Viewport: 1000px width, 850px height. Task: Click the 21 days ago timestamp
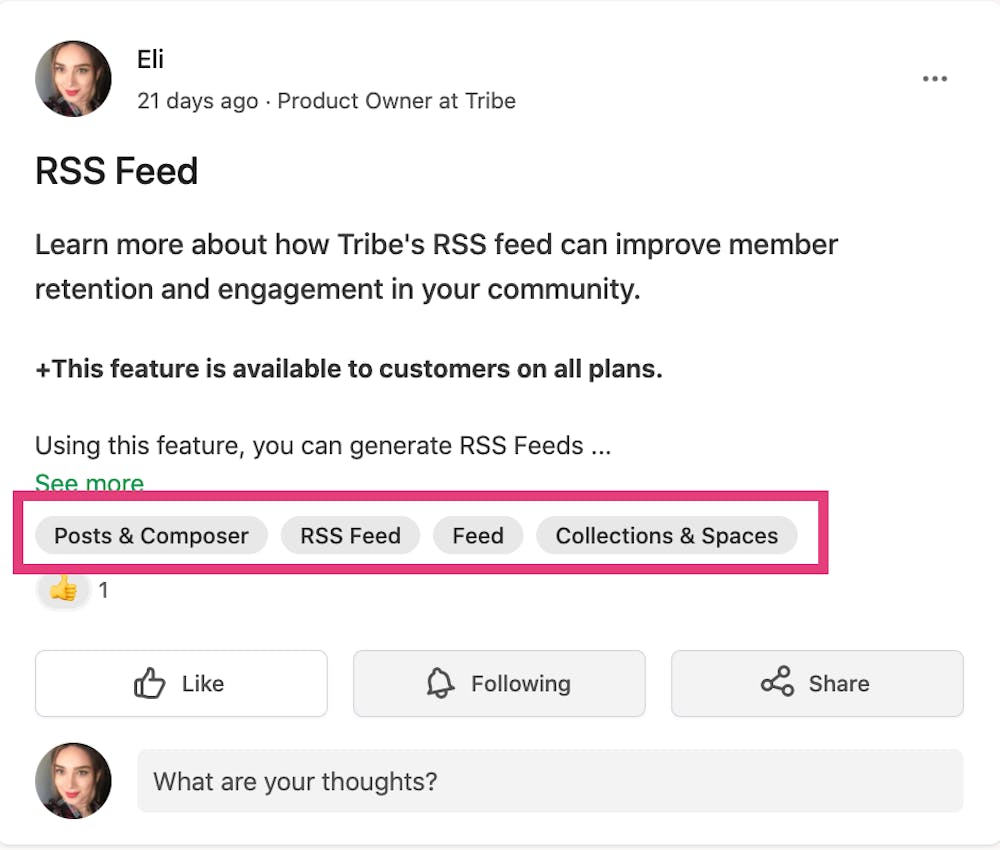pyautogui.click(x=197, y=101)
